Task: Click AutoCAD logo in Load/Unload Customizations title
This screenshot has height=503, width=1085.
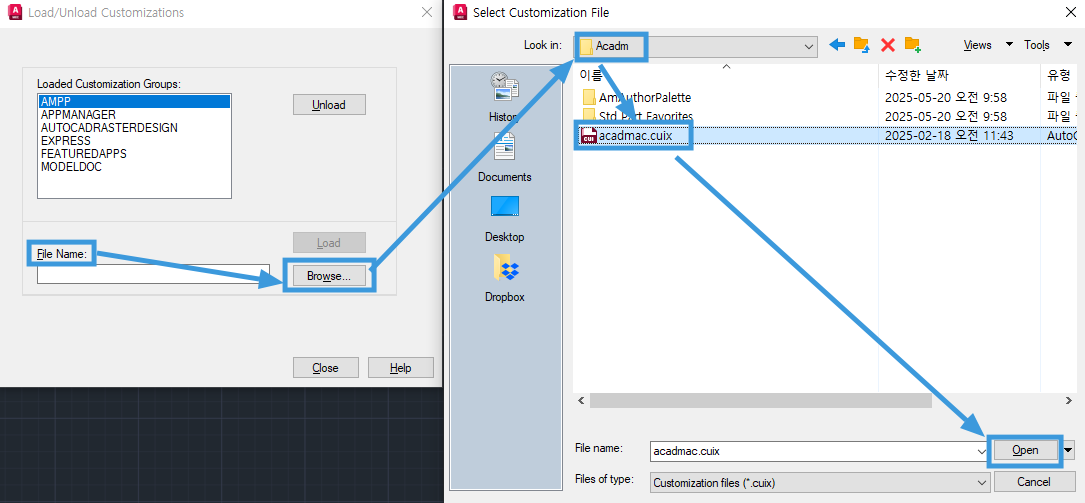Action: pyautogui.click(x=14, y=12)
